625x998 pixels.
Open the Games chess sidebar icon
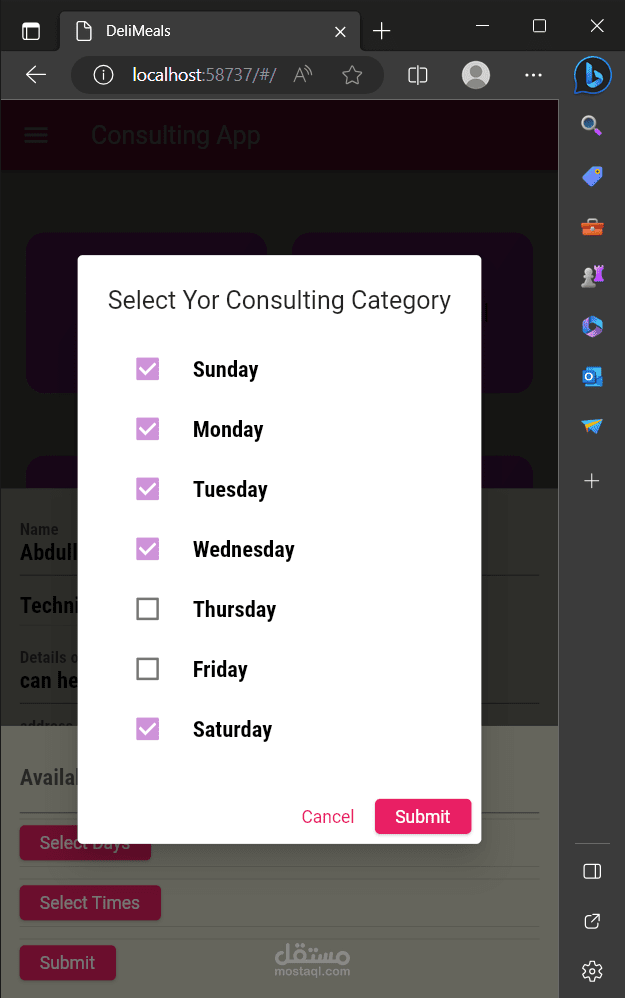(x=592, y=277)
